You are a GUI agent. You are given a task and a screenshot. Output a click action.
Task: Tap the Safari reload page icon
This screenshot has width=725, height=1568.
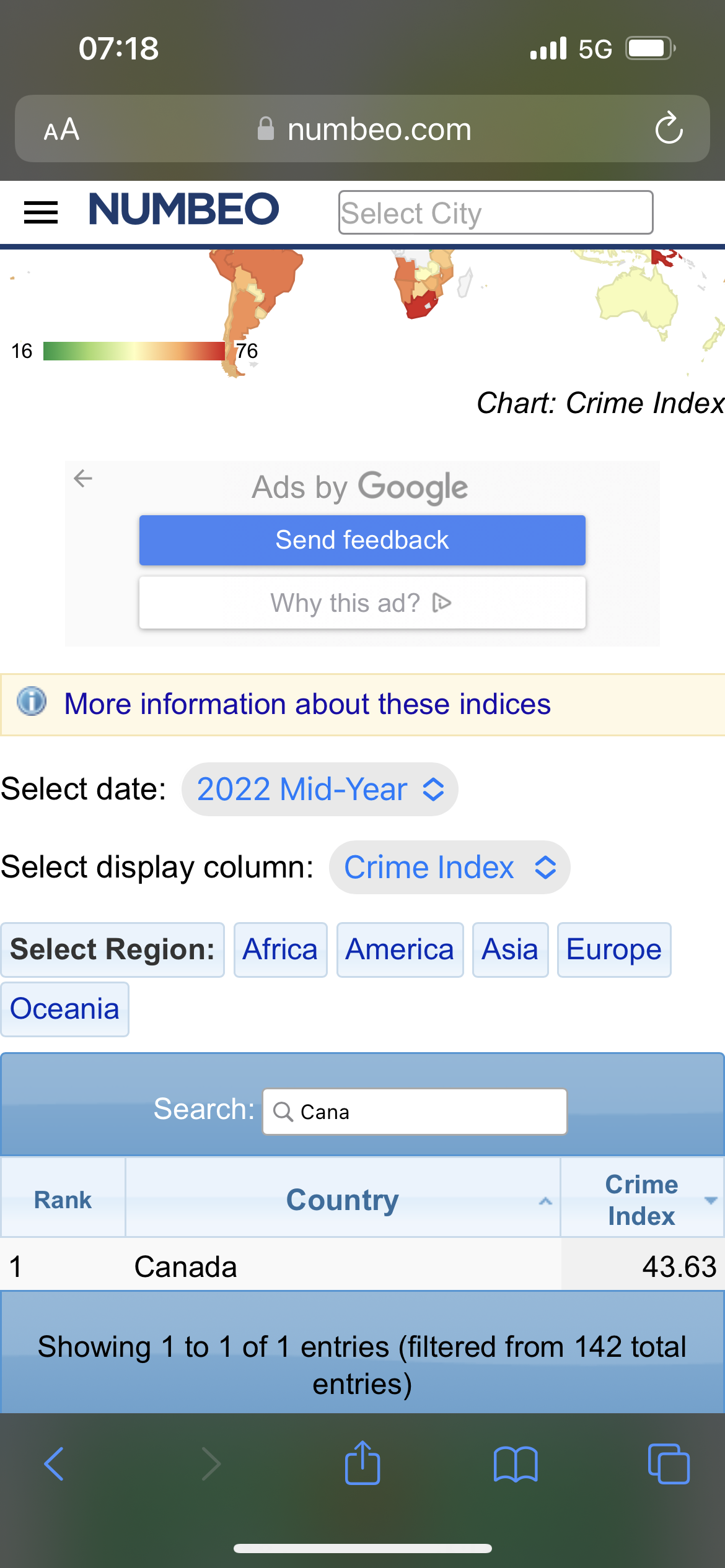coord(669,129)
